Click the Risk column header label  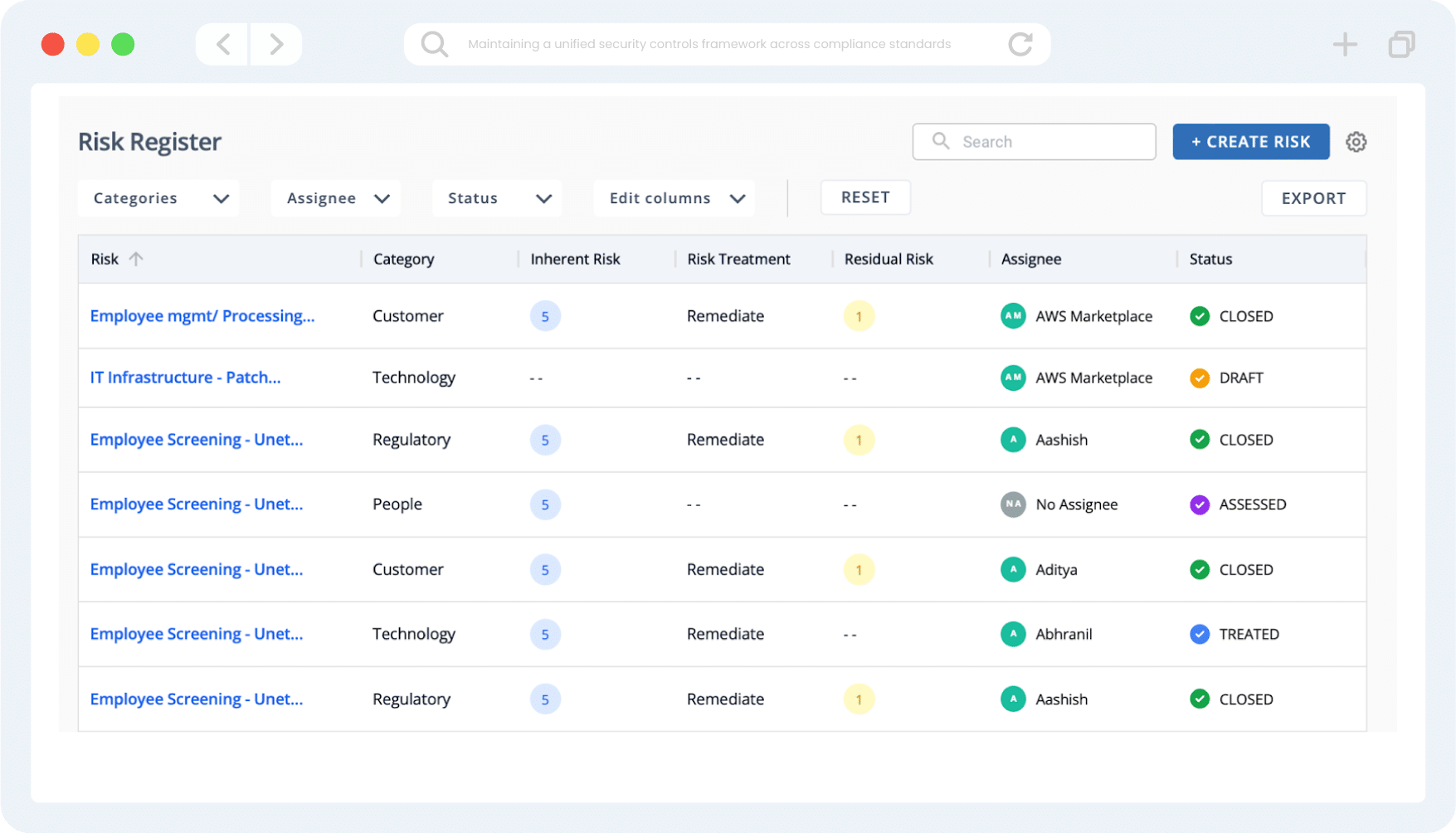tap(105, 259)
